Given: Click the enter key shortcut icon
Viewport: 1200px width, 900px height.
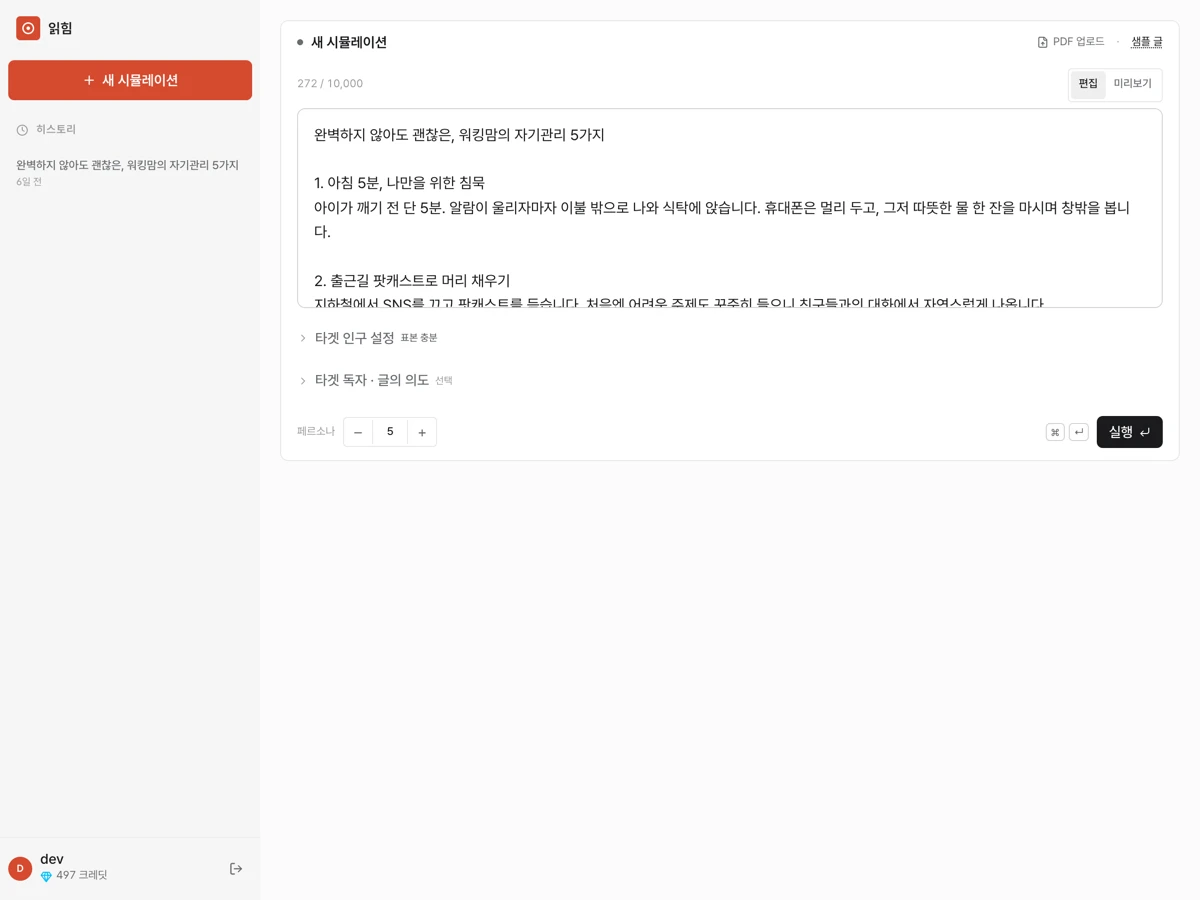Looking at the screenshot, I should point(1078,432).
